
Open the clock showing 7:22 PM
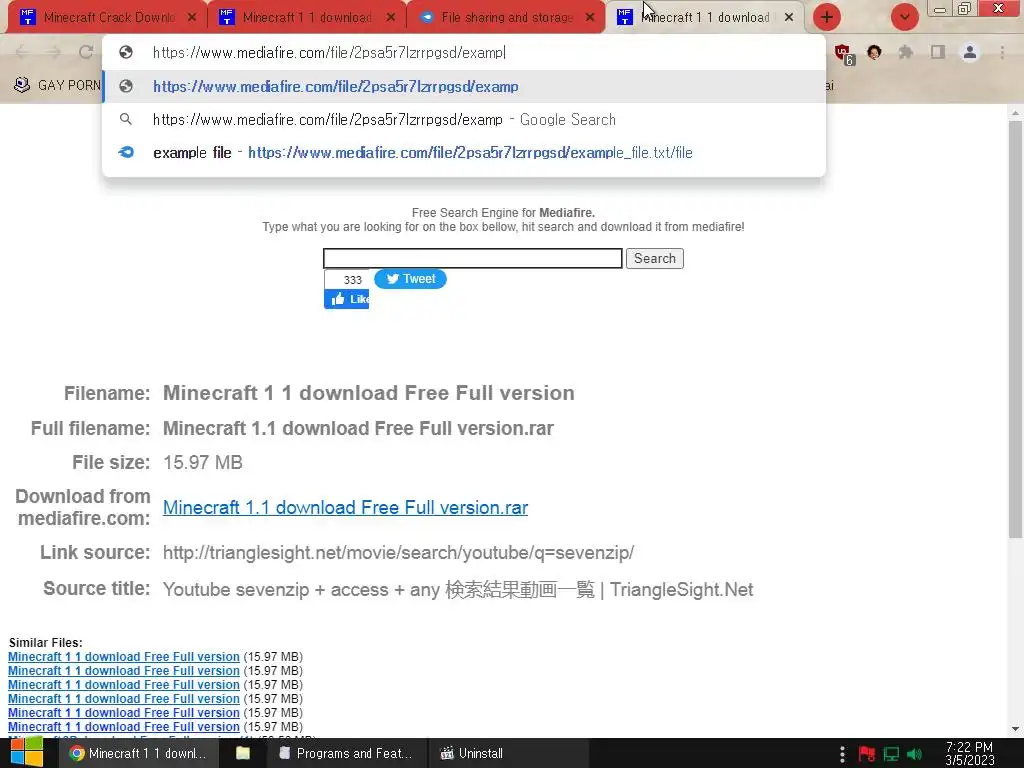click(x=970, y=754)
